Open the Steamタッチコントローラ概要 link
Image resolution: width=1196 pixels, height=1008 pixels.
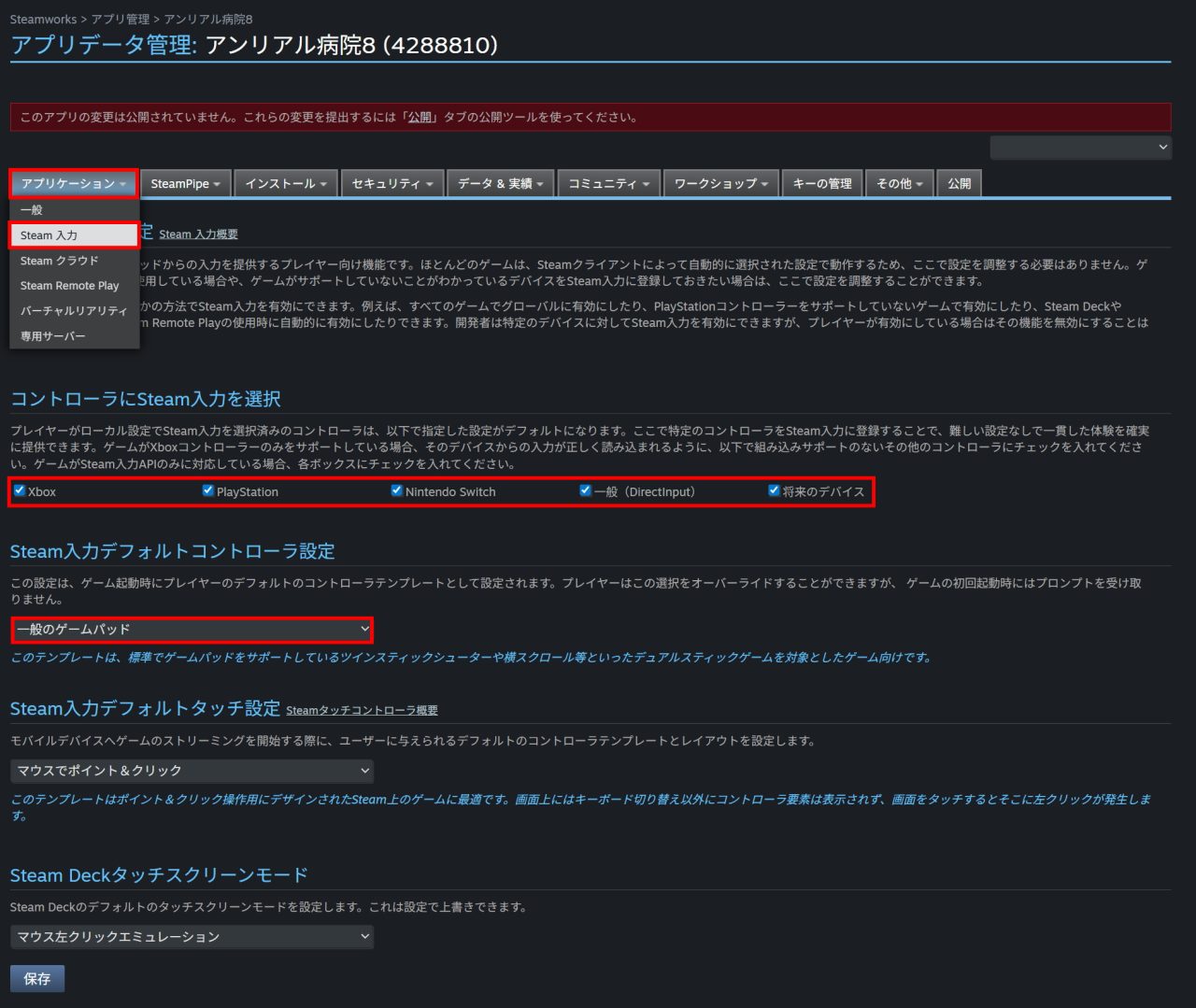[362, 711]
